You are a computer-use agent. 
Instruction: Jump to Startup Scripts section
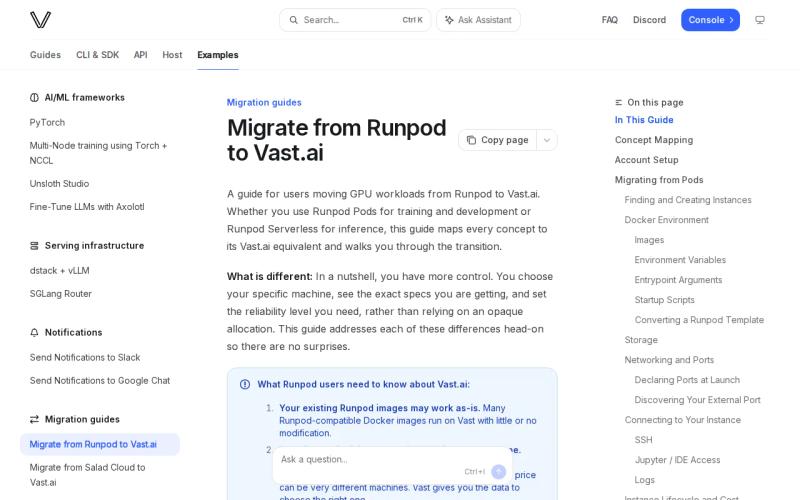664,300
